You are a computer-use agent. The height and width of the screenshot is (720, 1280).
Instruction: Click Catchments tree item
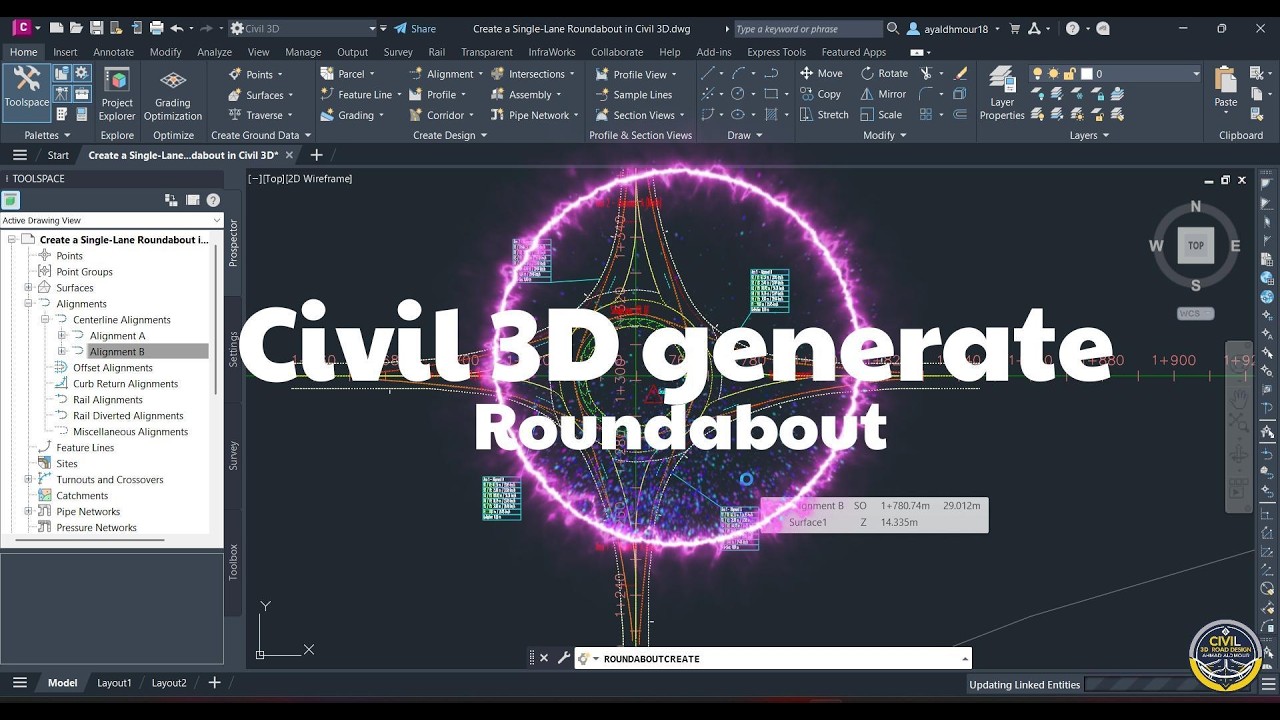82,496
